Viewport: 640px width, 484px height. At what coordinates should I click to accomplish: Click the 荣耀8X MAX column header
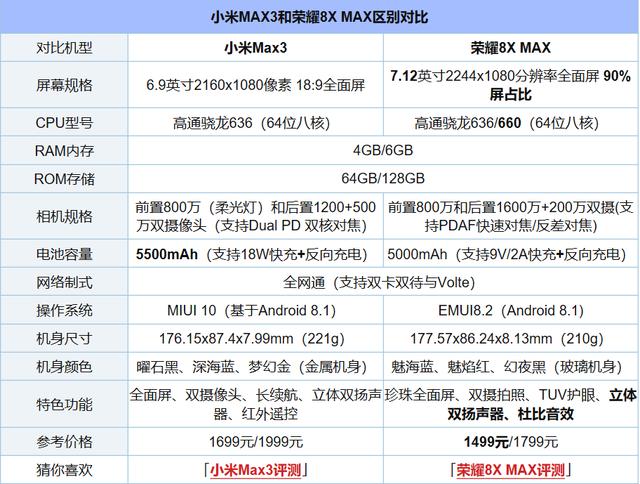click(511, 48)
